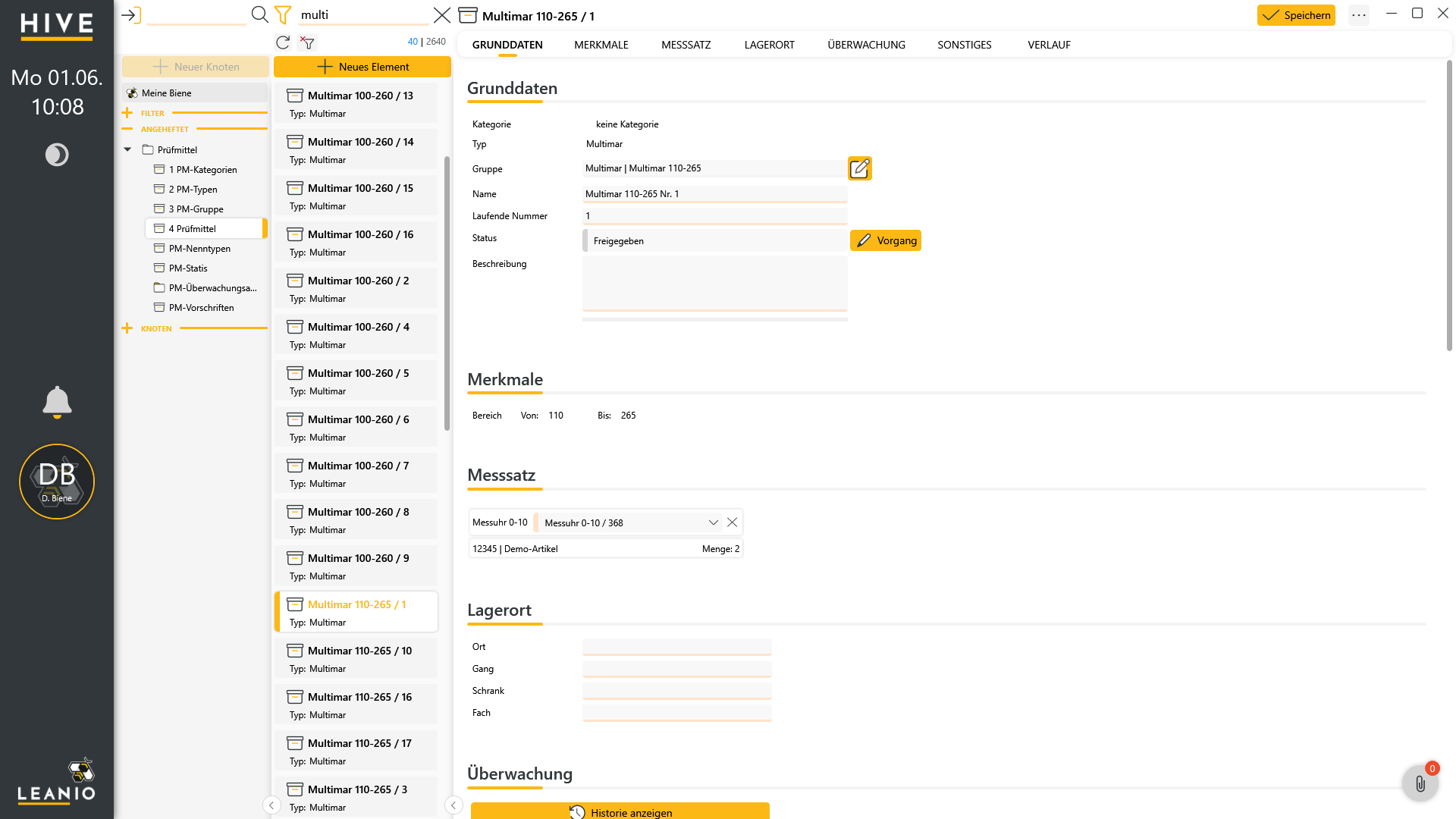Reset filters with crossed funnel icon
Screen dimensions: 1456x819
click(307, 42)
